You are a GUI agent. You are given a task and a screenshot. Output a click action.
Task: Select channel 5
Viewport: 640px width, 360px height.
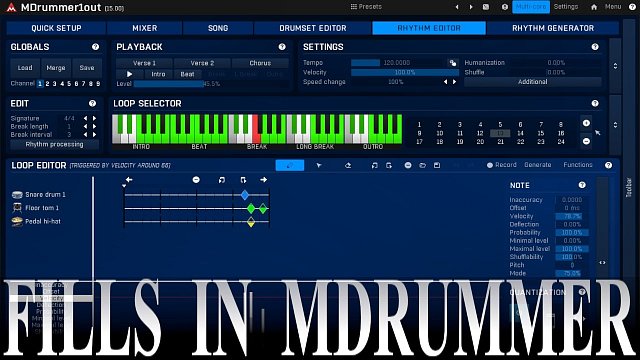pos(69,84)
